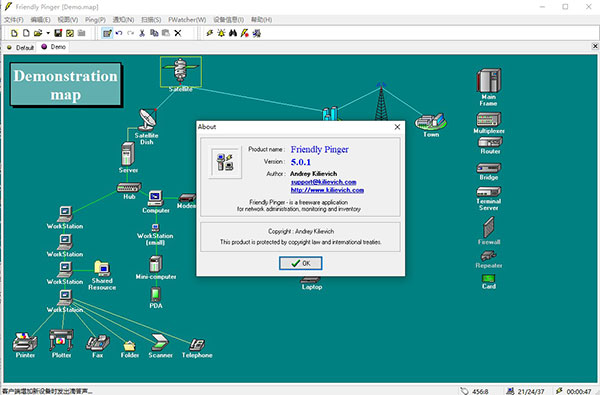Click the yellow alarm bell icon
This screenshot has height=395, width=600.
pyautogui.click(x=221, y=33)
